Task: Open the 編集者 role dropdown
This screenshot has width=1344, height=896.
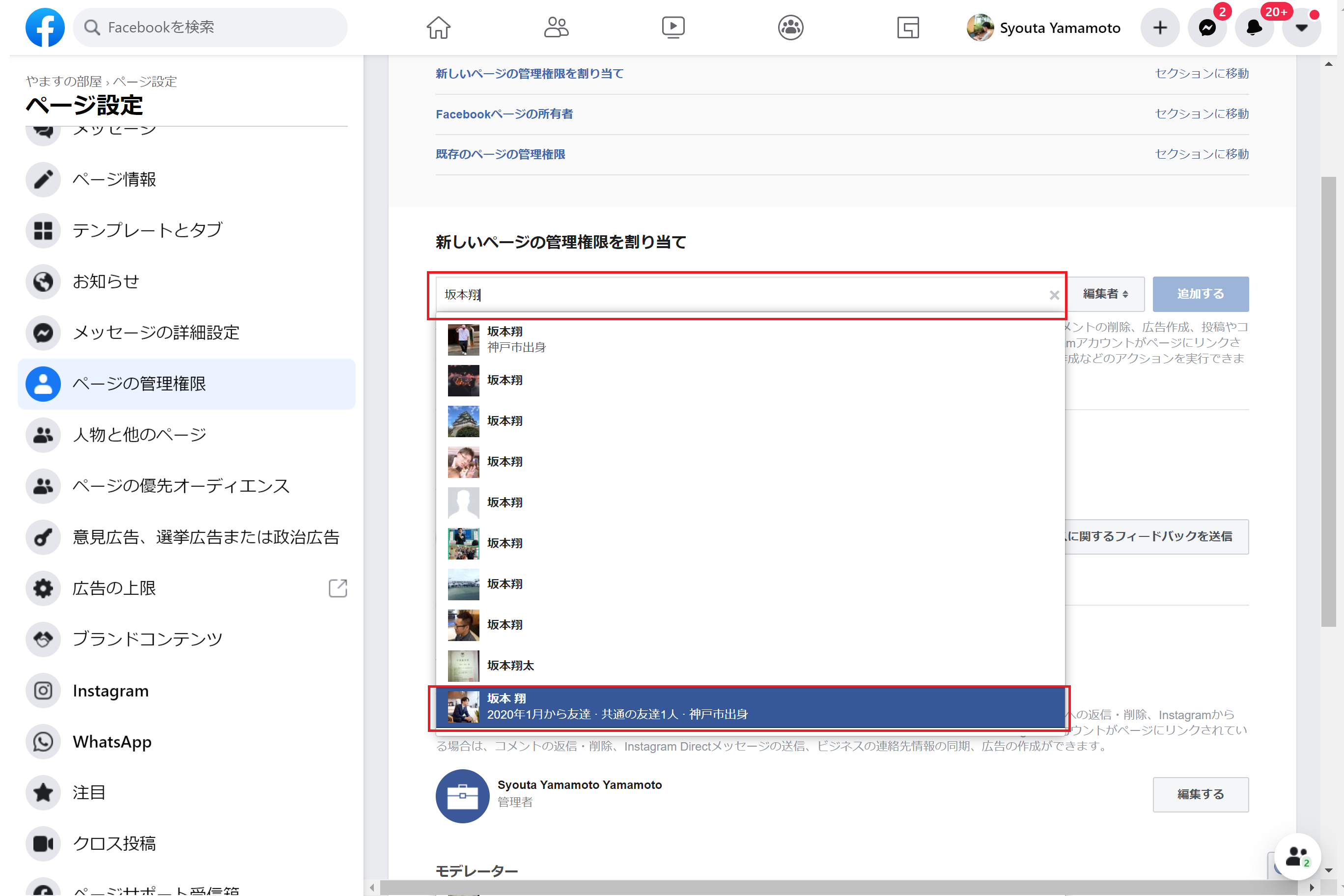Action: click(x=1105, y=294)
